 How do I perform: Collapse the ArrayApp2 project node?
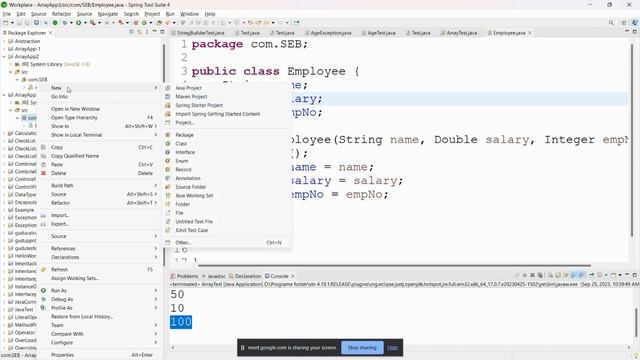coord(4,56)
